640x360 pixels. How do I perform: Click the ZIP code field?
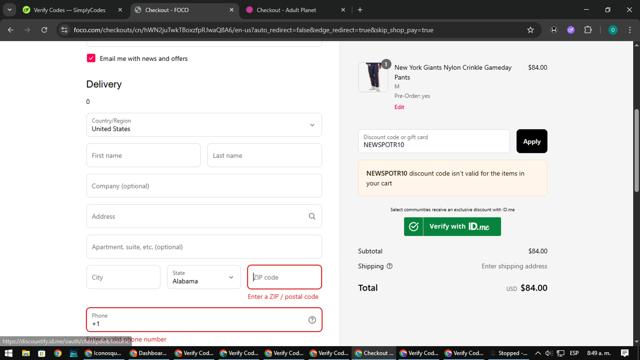pyautogui.click(x=284, y=277)
